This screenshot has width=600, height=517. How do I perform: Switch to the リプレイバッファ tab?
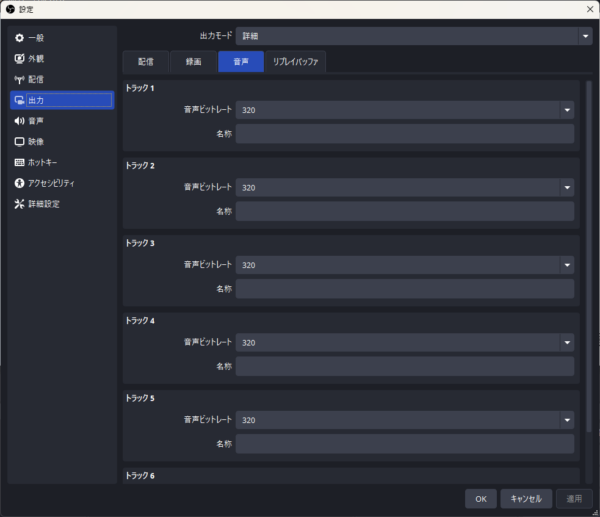pos(296,62)
